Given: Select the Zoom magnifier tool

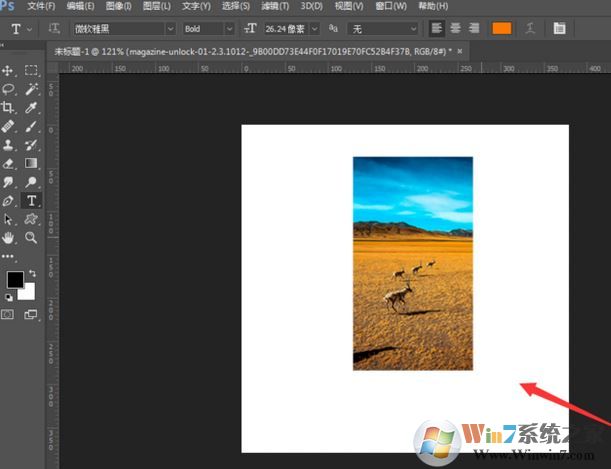Looking at the screenshot, I should [x=31, y=238].
